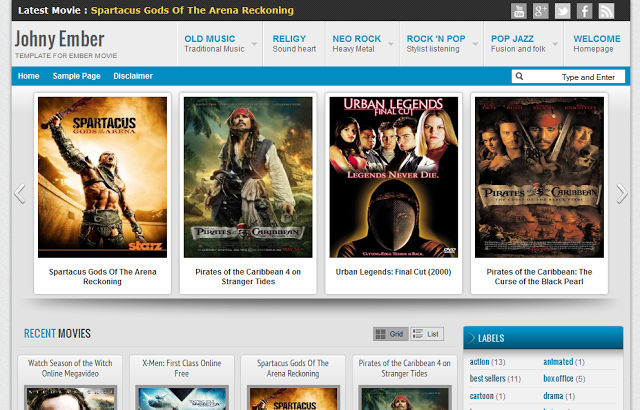
Task: Open the NEO ROCK menu item
Action: 357,44
